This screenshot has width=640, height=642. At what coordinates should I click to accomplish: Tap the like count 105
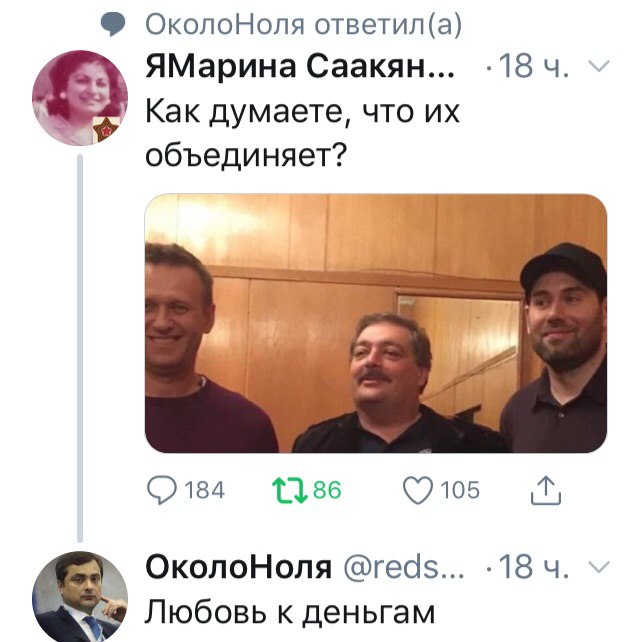pyautogui.click(x=460, y=490)
